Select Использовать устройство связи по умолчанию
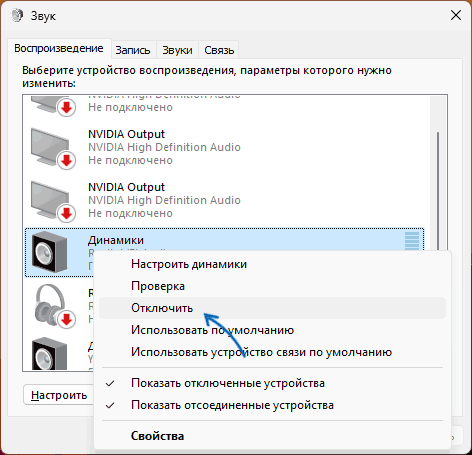 (272, 352)
